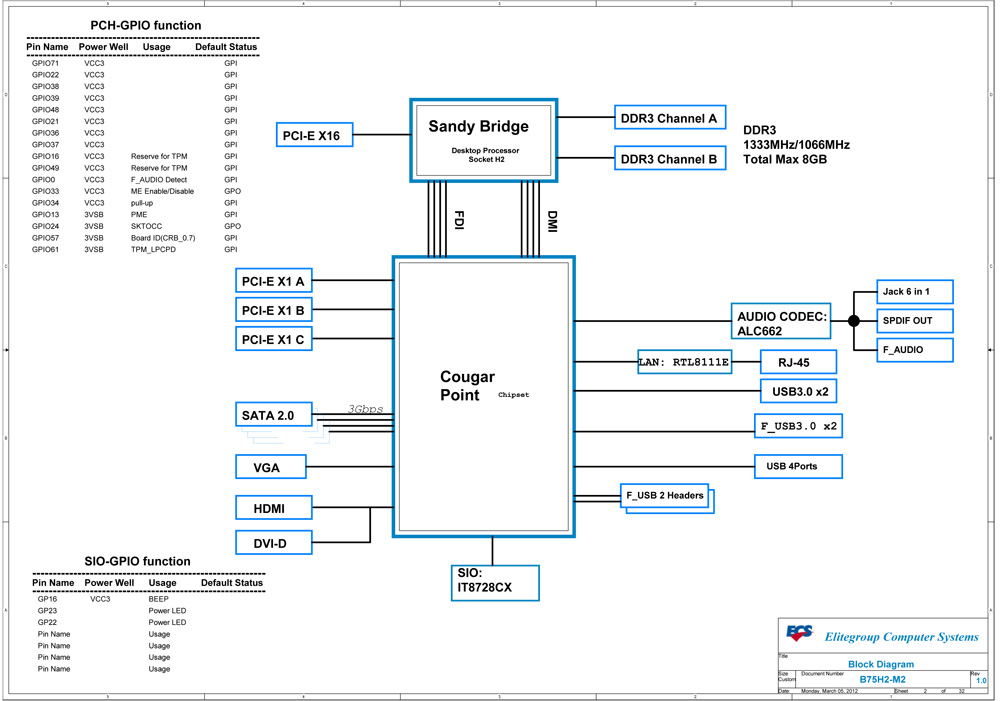Click the DMI bus label
This screenshot has width=1000, height=701.
[552, 221]
